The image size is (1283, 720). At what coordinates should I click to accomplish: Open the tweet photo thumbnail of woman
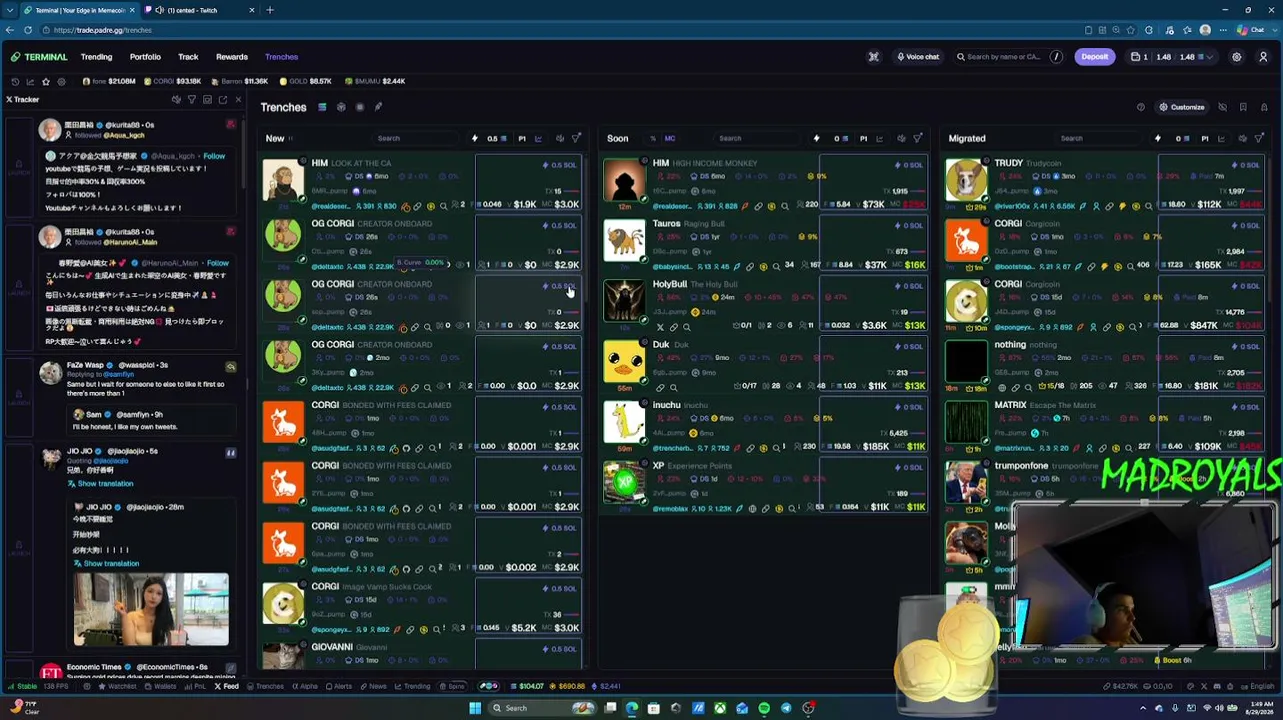click(x=151, y=609)
